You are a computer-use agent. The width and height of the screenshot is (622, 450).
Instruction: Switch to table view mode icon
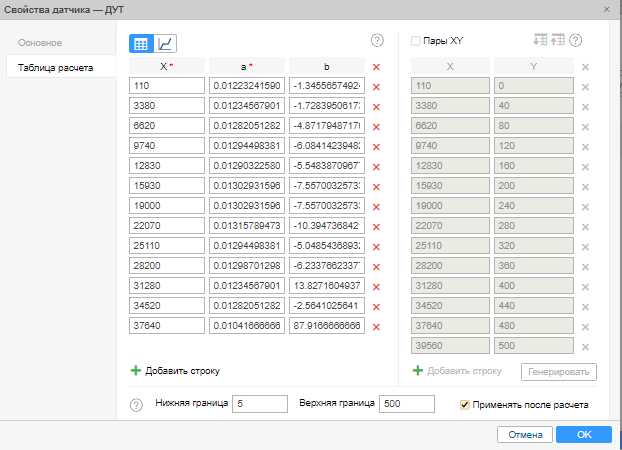tap(141, 43)
